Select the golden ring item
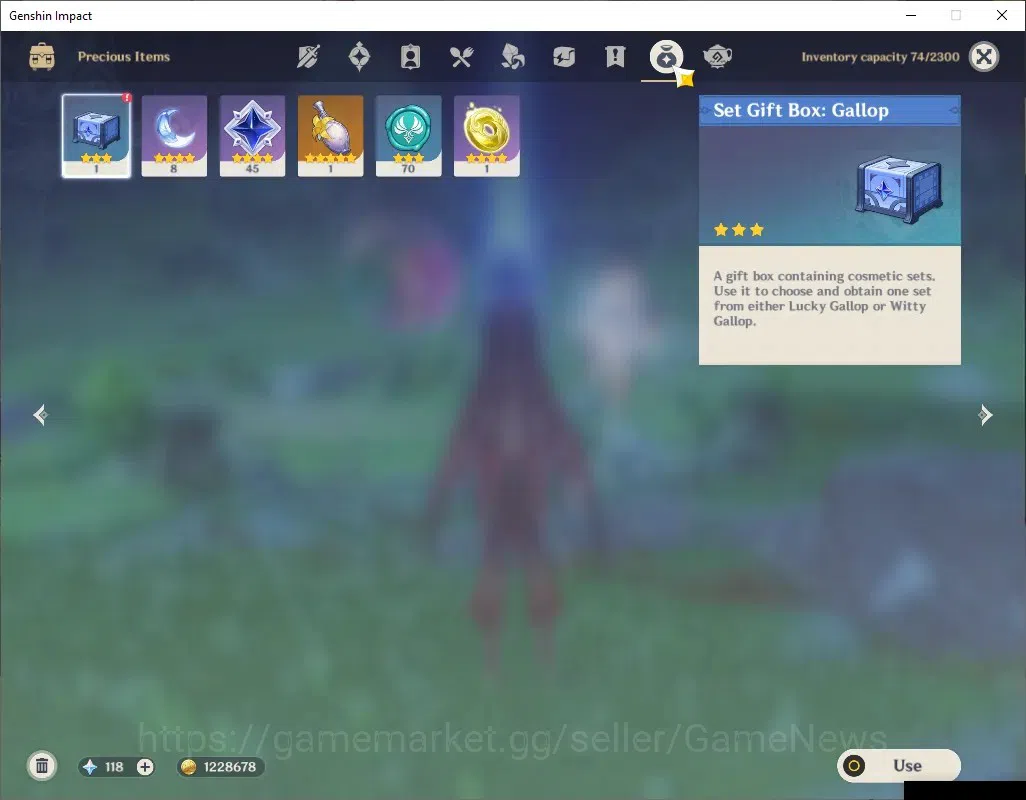This screenshot has height=800, width=1026. pyautogui.click(x=487, y=135)
